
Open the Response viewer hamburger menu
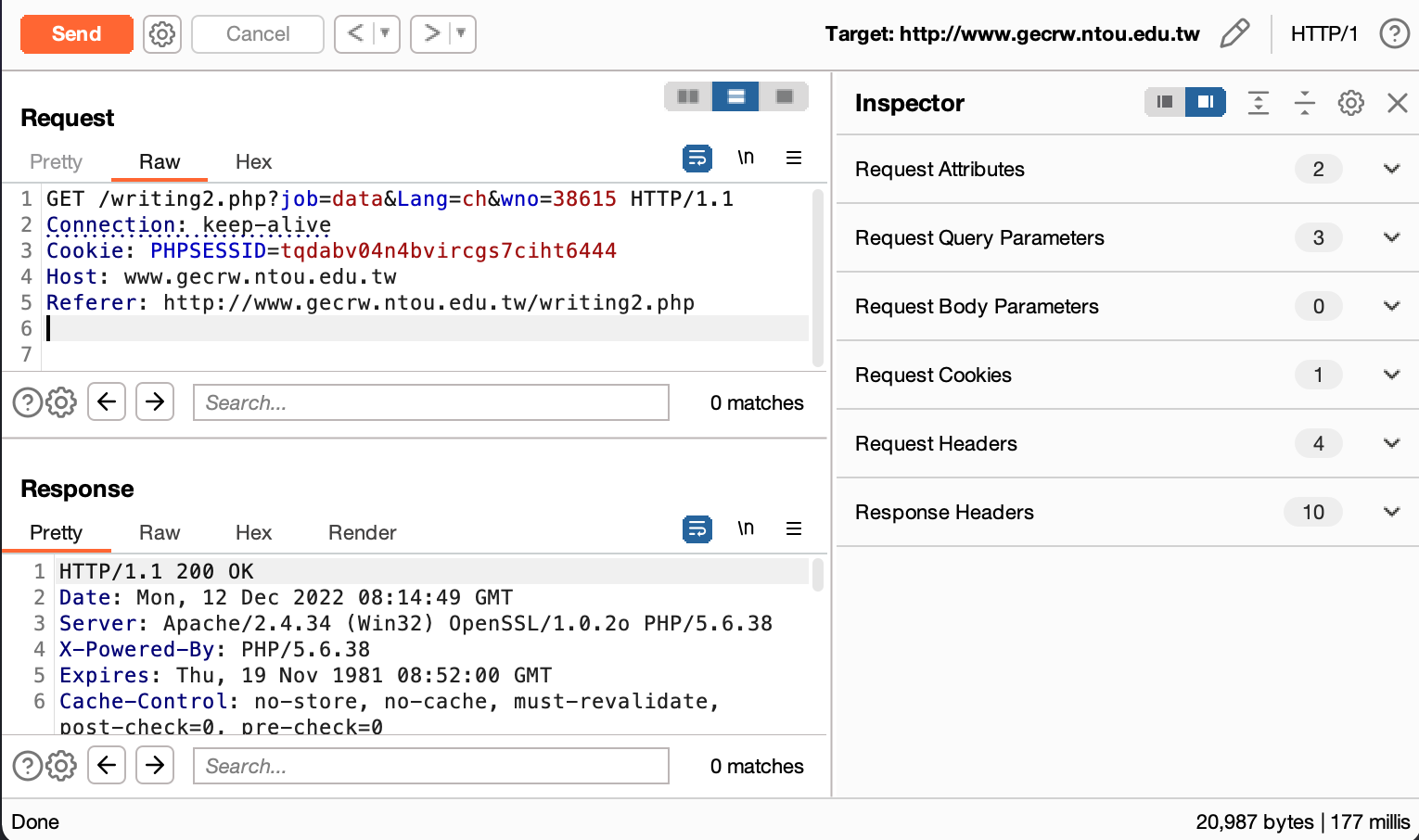(794, 528)
